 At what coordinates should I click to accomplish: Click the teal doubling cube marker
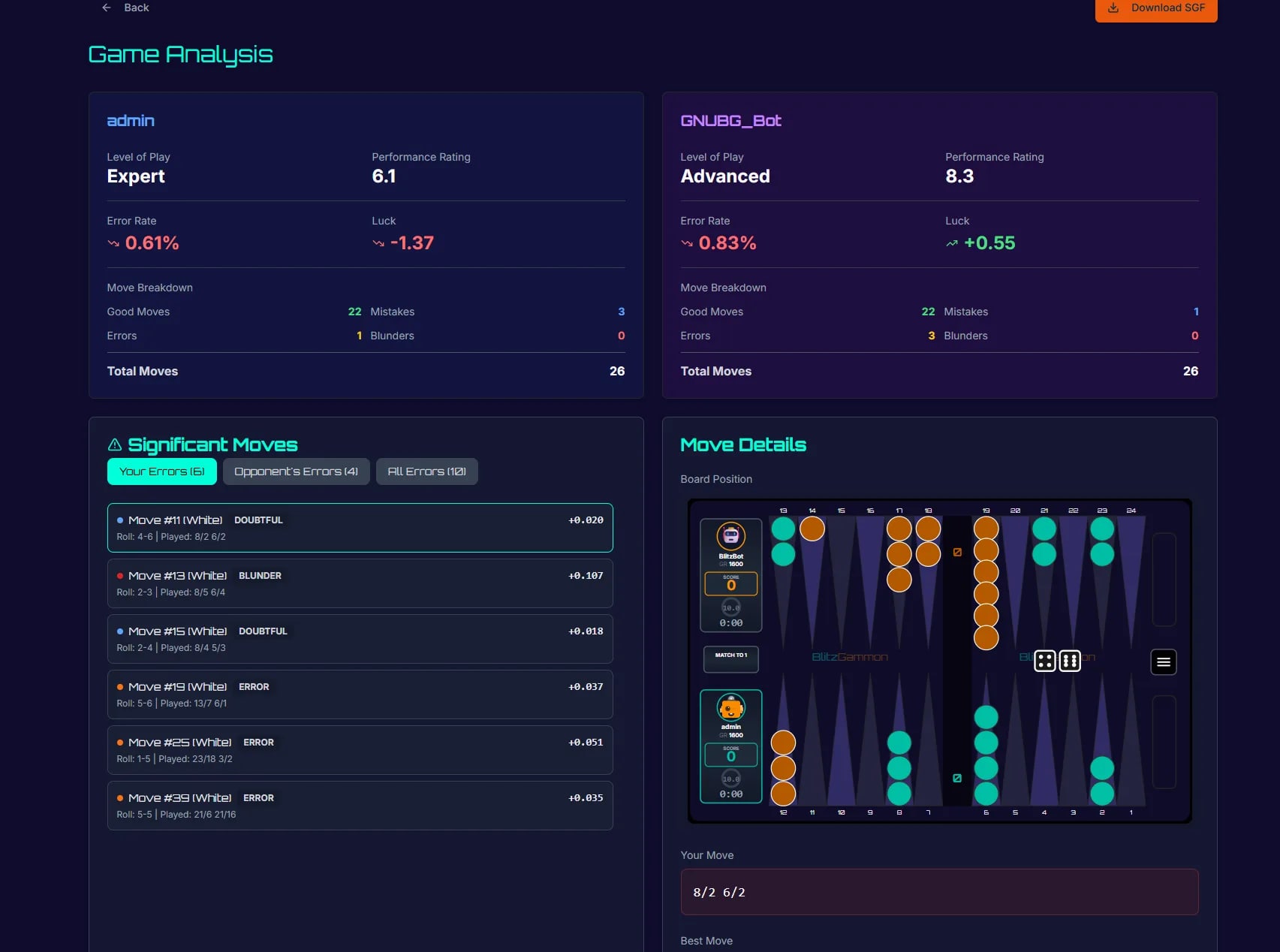(957, 778)
